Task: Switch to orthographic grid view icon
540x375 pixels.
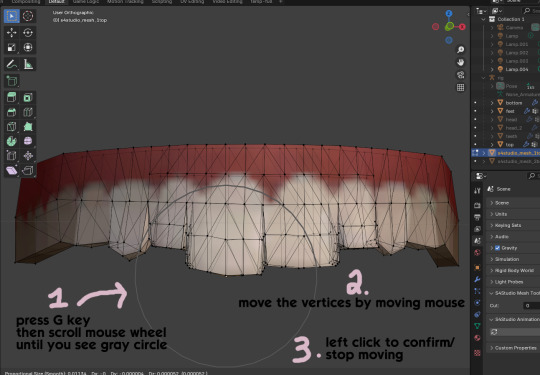Action: click(x=460, y=87)
